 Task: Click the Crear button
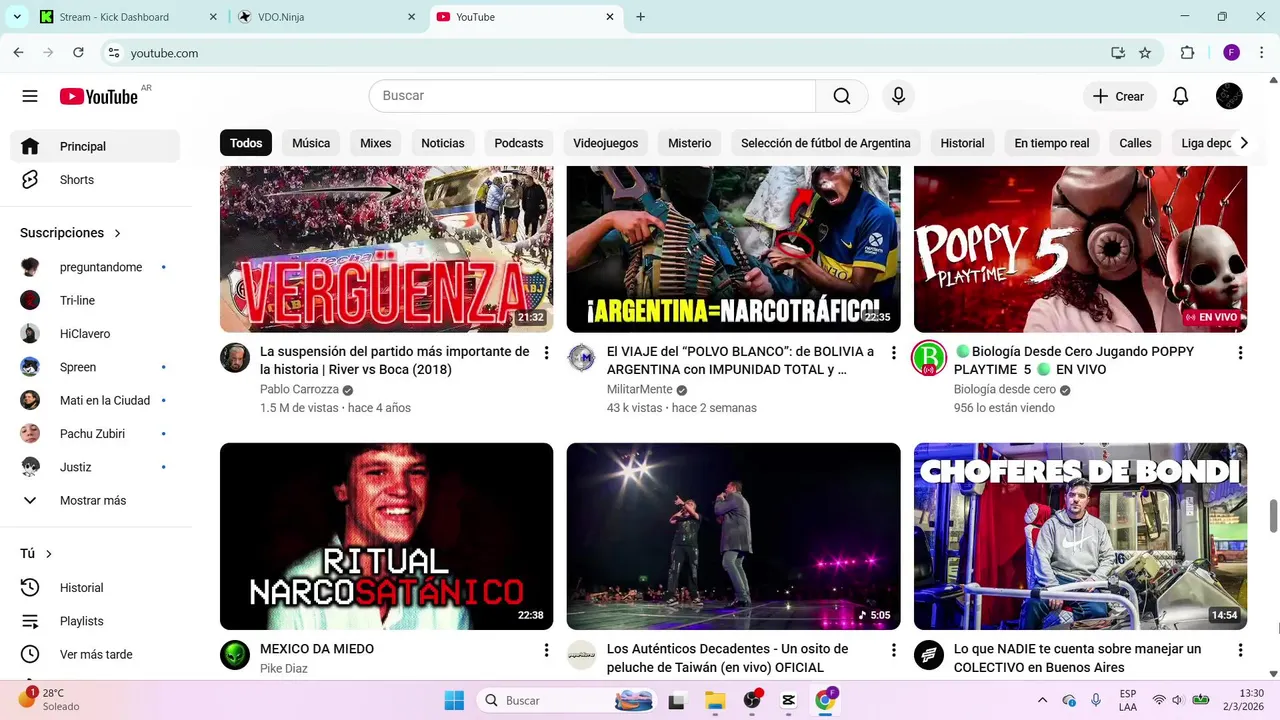[x=1119, y=96]
